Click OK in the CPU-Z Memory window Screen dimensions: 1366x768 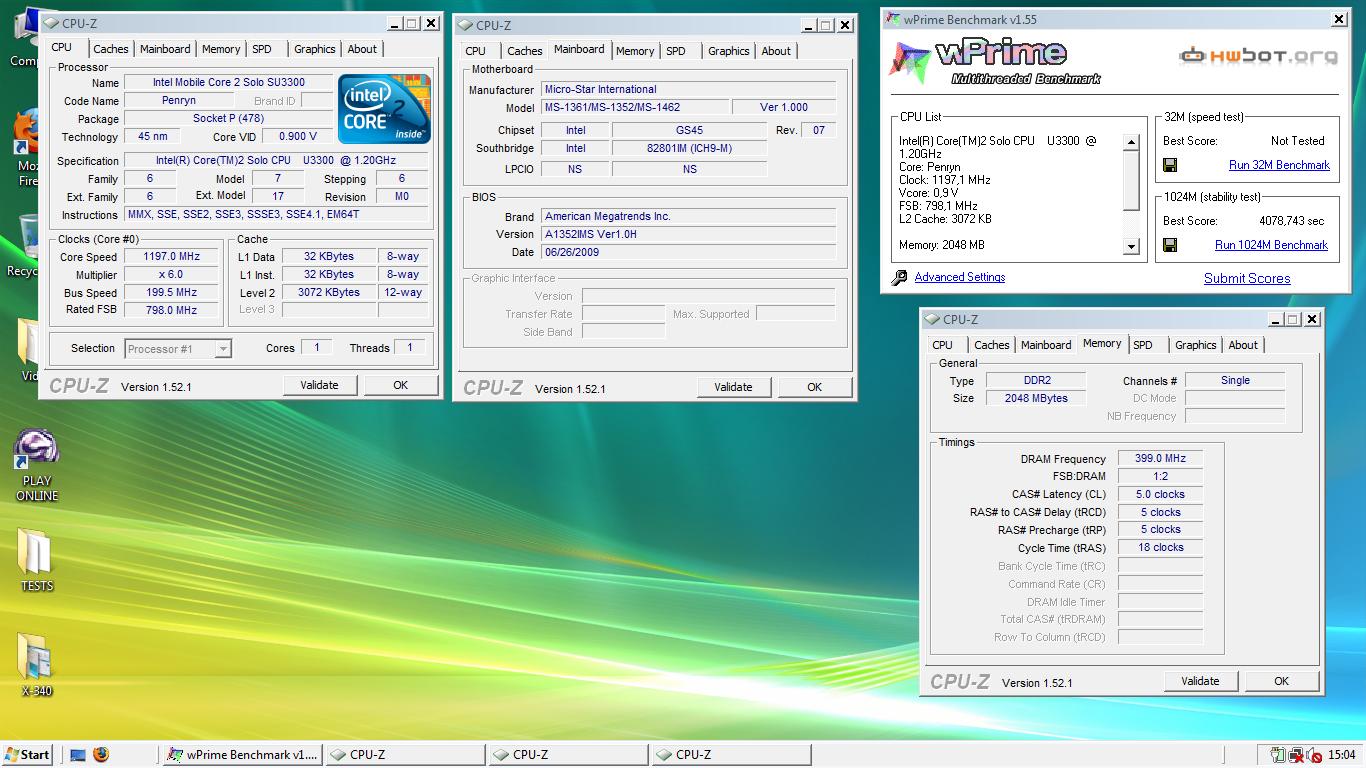point(1281,681)
